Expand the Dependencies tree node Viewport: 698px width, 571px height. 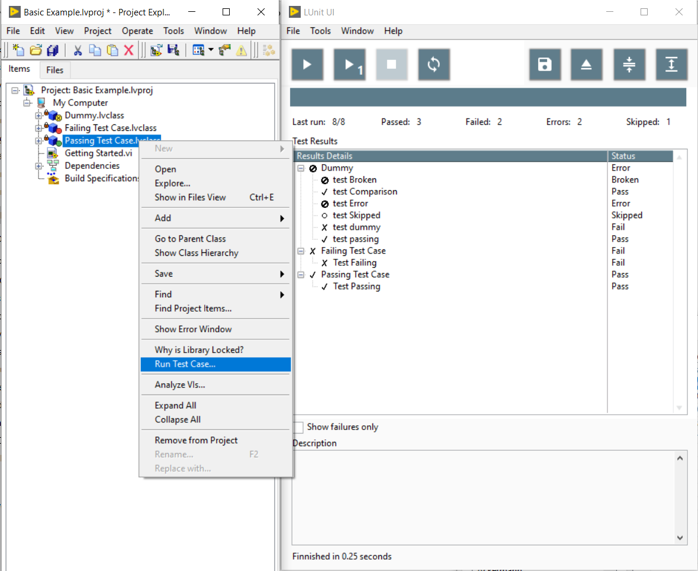click(x=39, y=166)
